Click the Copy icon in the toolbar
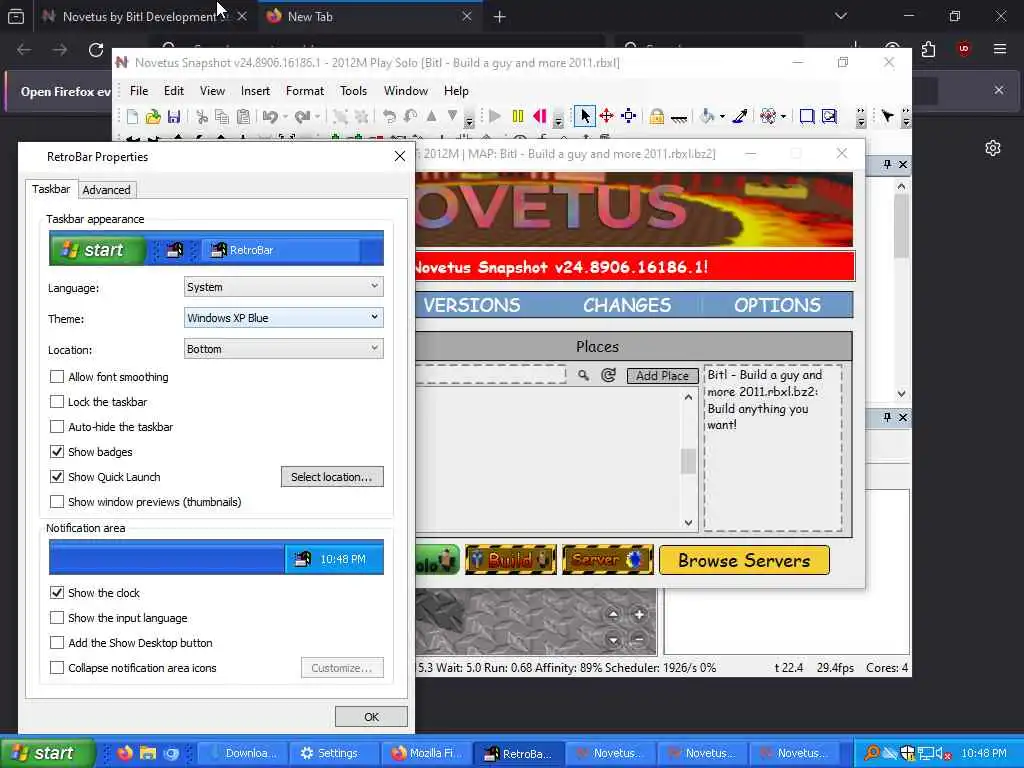Screen dimensions: 1024x768 tap(222, 117)
